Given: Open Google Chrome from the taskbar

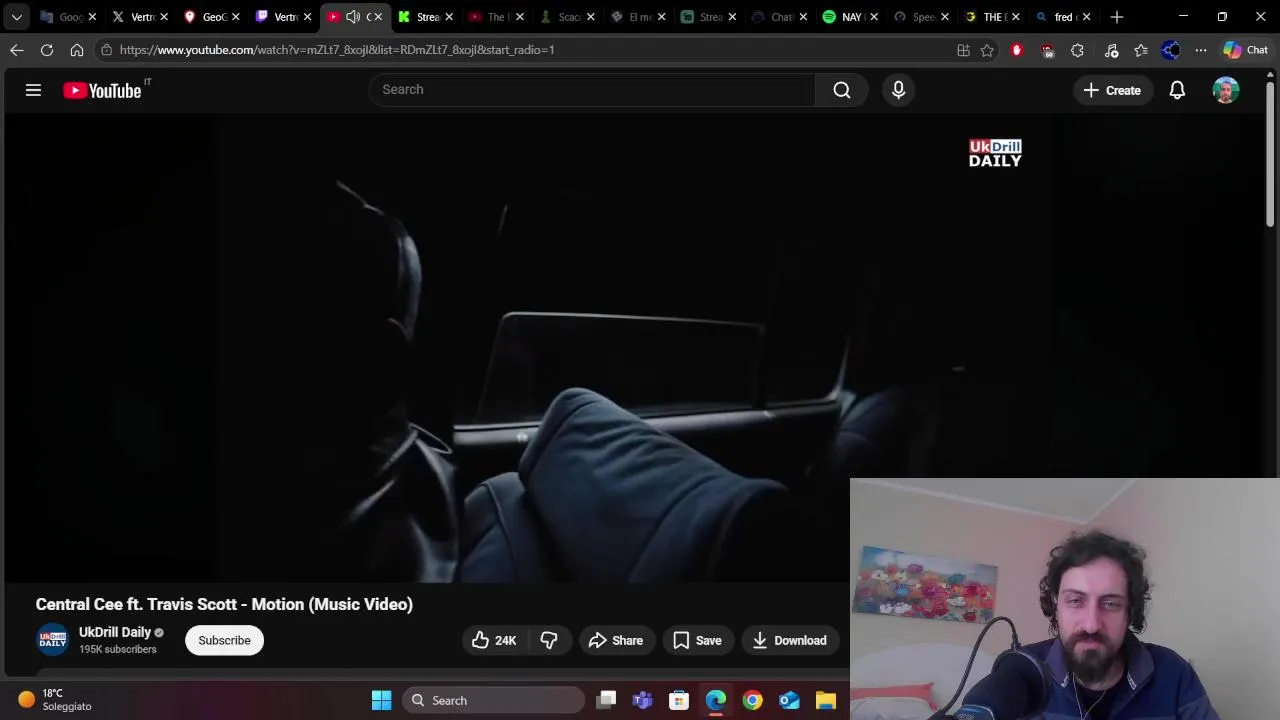Looking at the screenshot, I should pos(752,700).
